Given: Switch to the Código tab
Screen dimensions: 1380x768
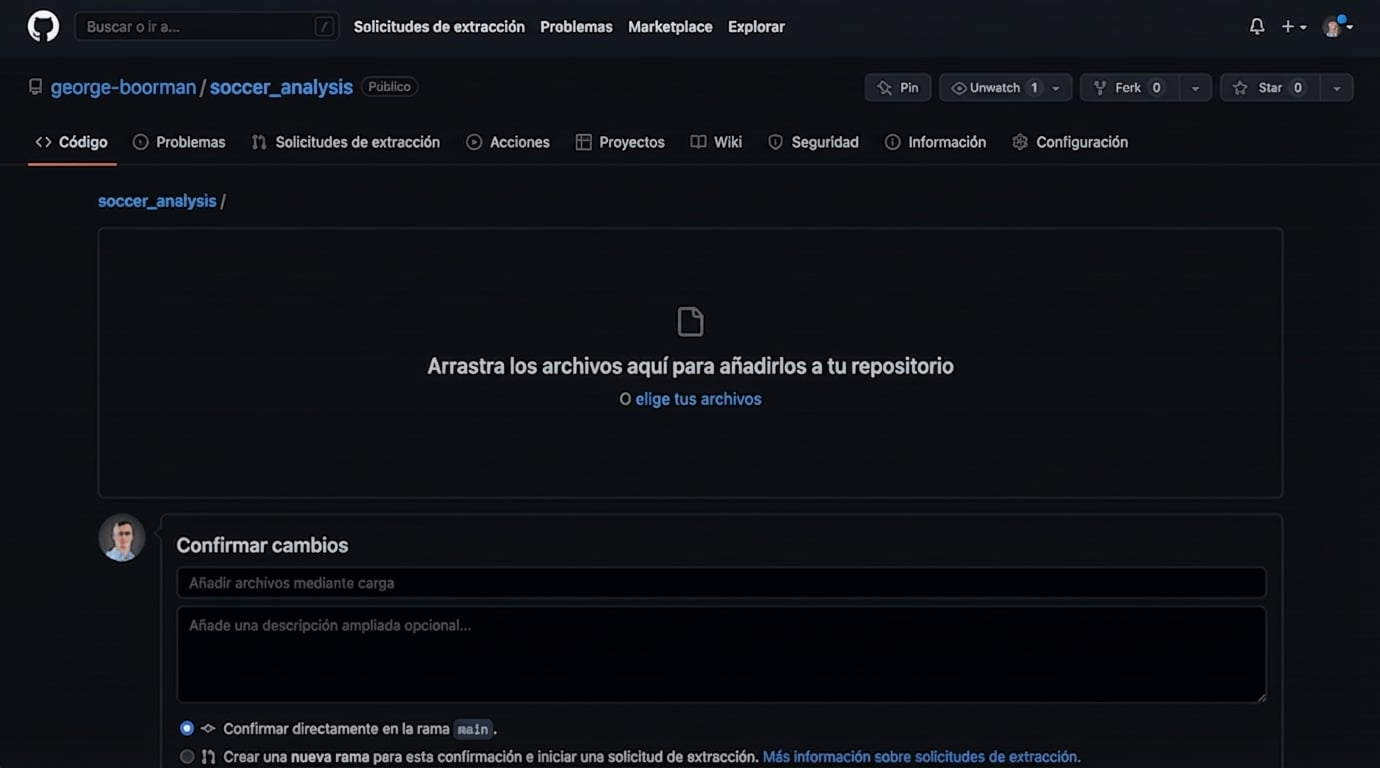Looking at the screenshot, I should pos(72,142).
